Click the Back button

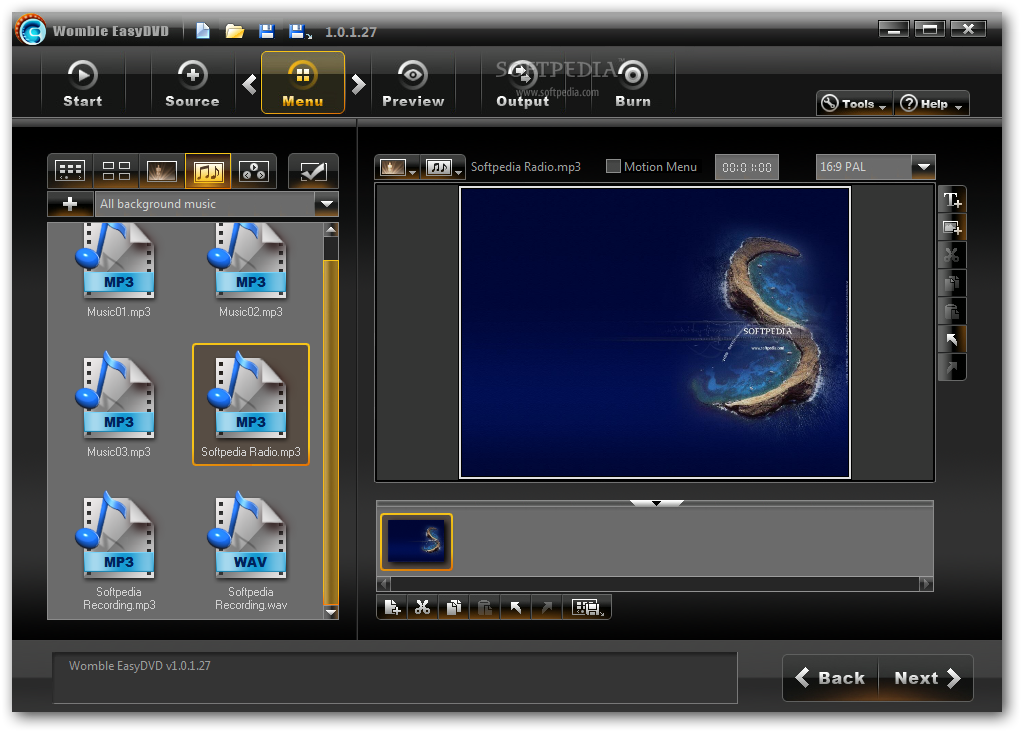coord(831,678)
